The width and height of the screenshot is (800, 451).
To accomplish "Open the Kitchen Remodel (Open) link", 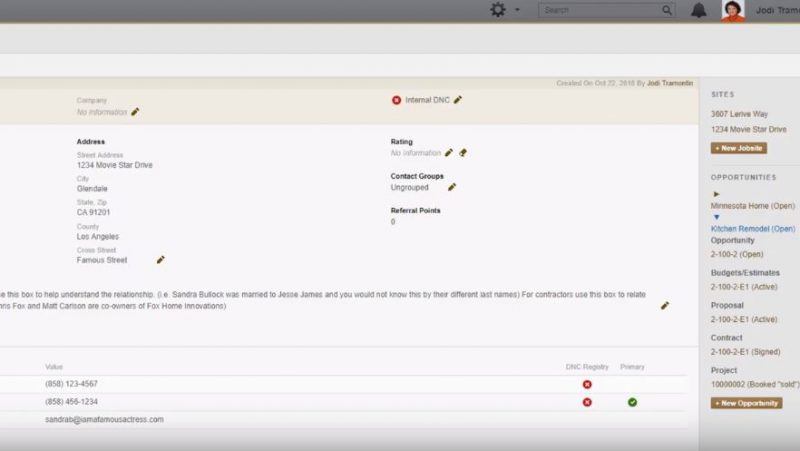I will tap(752, 229).
